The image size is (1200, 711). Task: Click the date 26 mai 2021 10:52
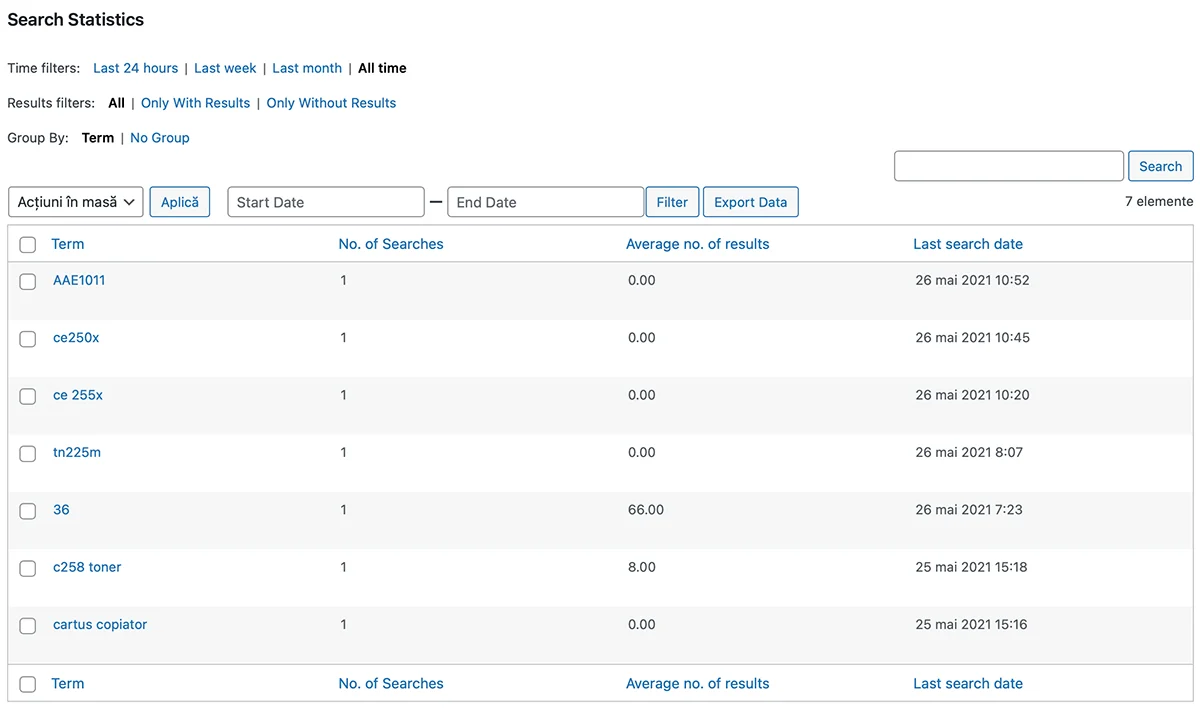pyautogui.click(x=972, y=280)
